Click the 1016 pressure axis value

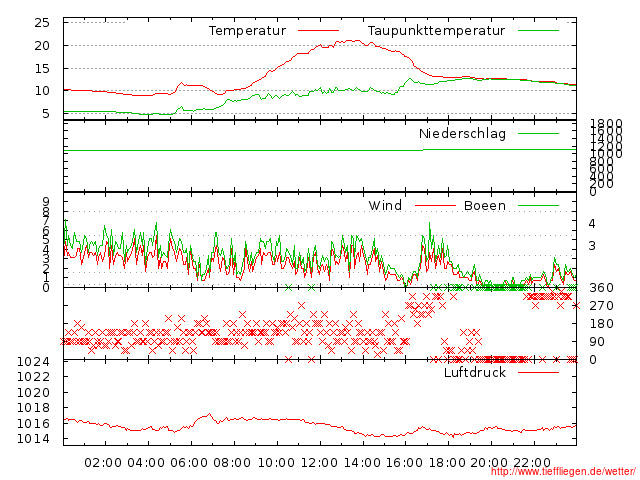(33, 424)
